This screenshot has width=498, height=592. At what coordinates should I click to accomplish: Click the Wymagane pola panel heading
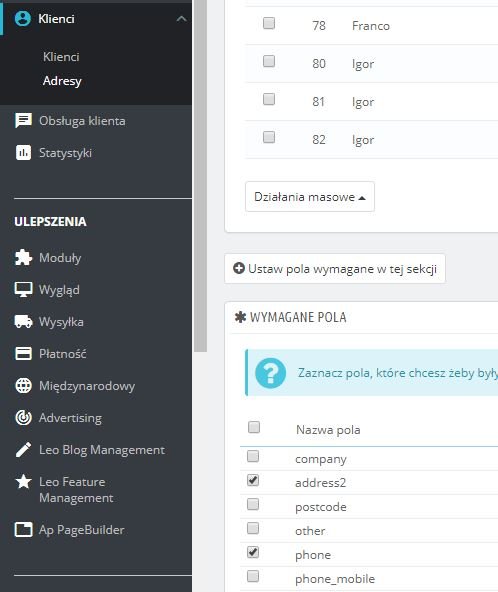click(298, 317)
